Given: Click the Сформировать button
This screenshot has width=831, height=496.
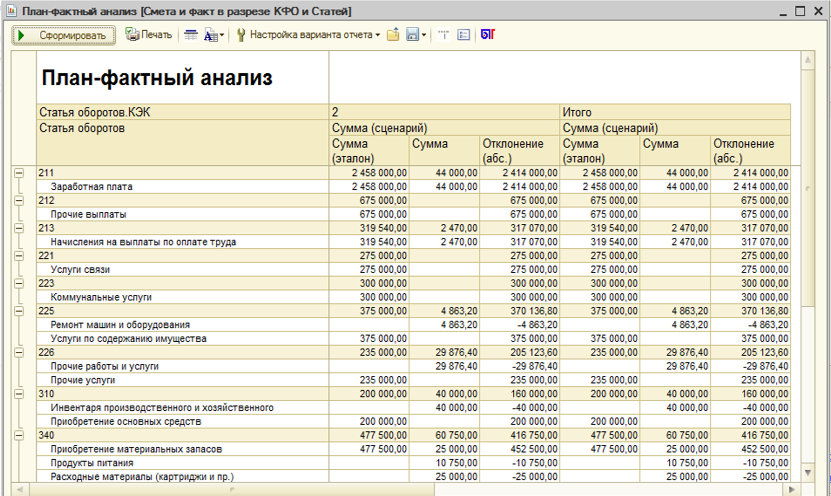Looking at the screenshot, I should tap(62, 35).
